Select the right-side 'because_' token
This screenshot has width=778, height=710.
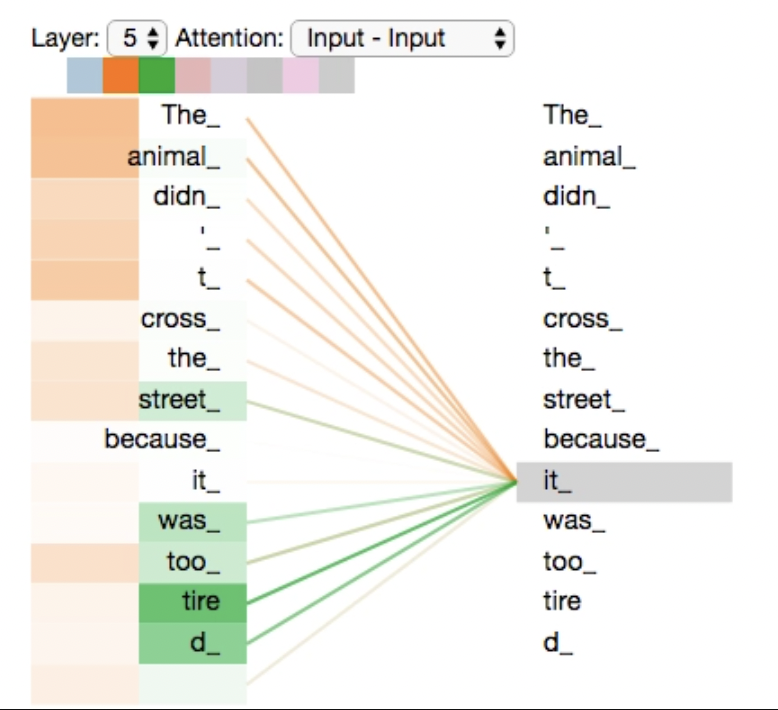click(601, 440)
